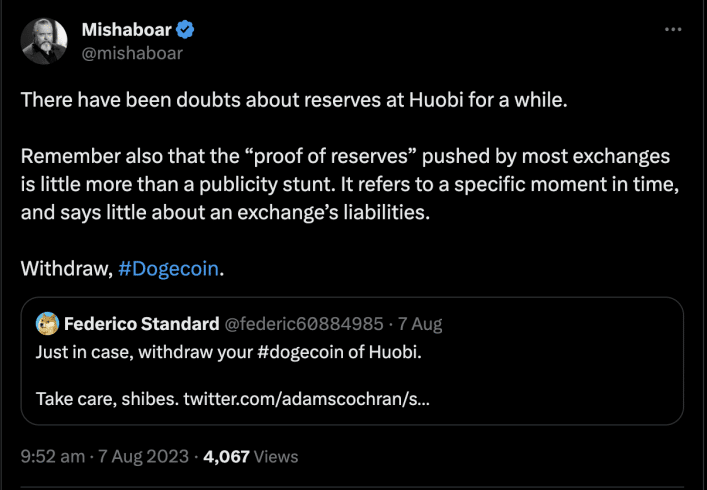Open the truncated twitter.com/adamscochran link
The width and height of the screenshot is (707, 490).
314,399
